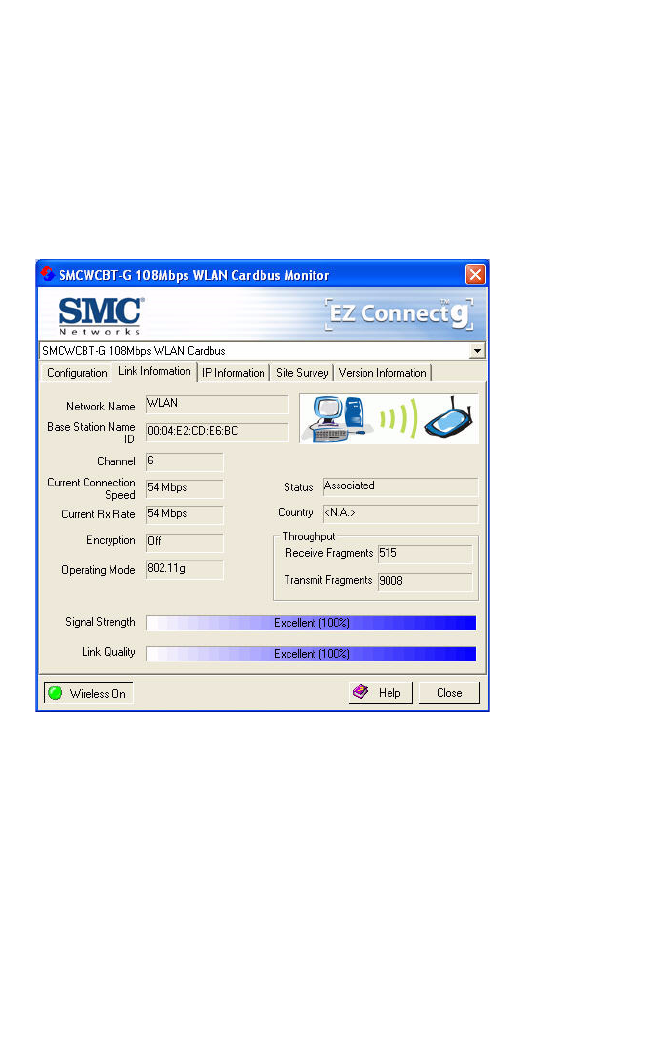Click the Country field showing <N.A.>

pyautogui.click(x=400, y=514)
